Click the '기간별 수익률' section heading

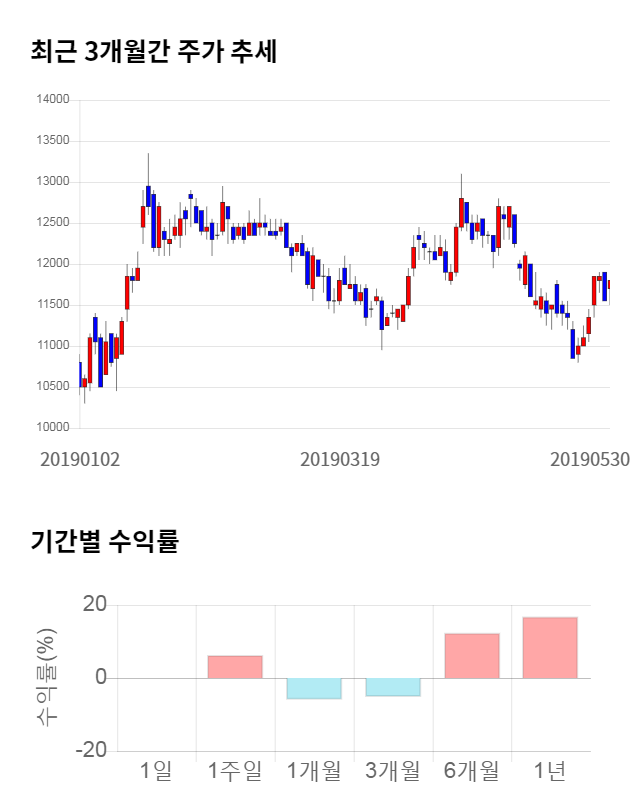104,542
